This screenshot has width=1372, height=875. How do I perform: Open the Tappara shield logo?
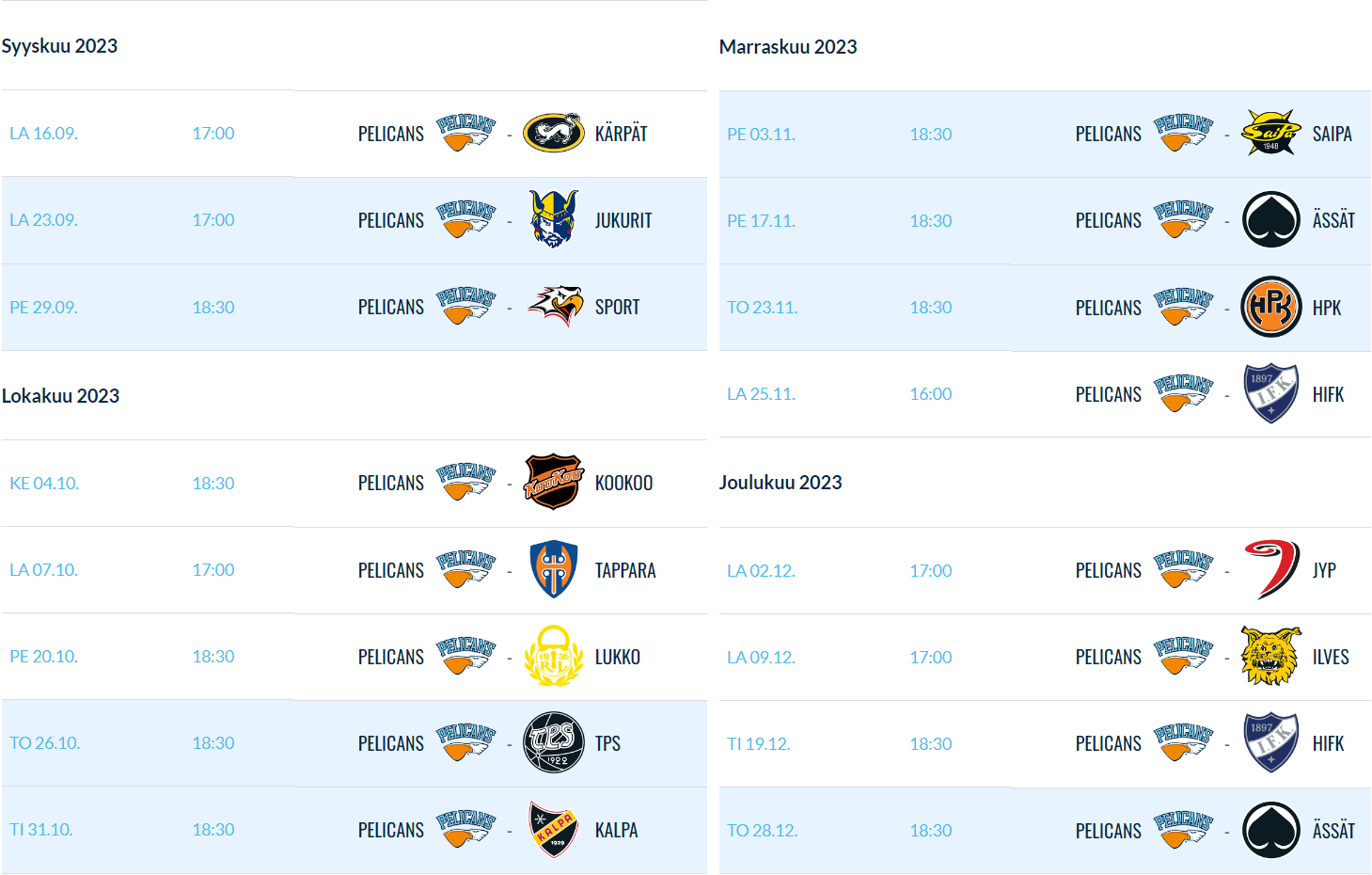[554, 569]
